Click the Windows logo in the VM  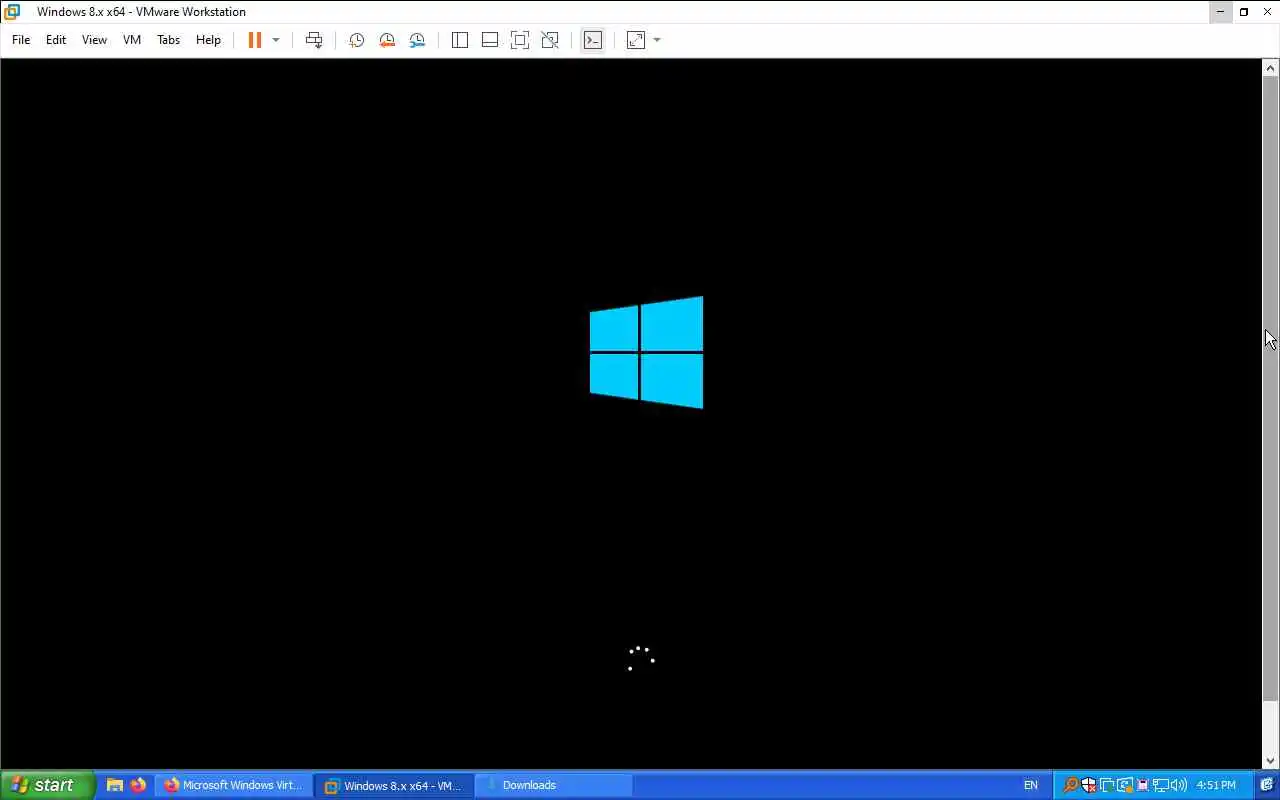(646, 352)
